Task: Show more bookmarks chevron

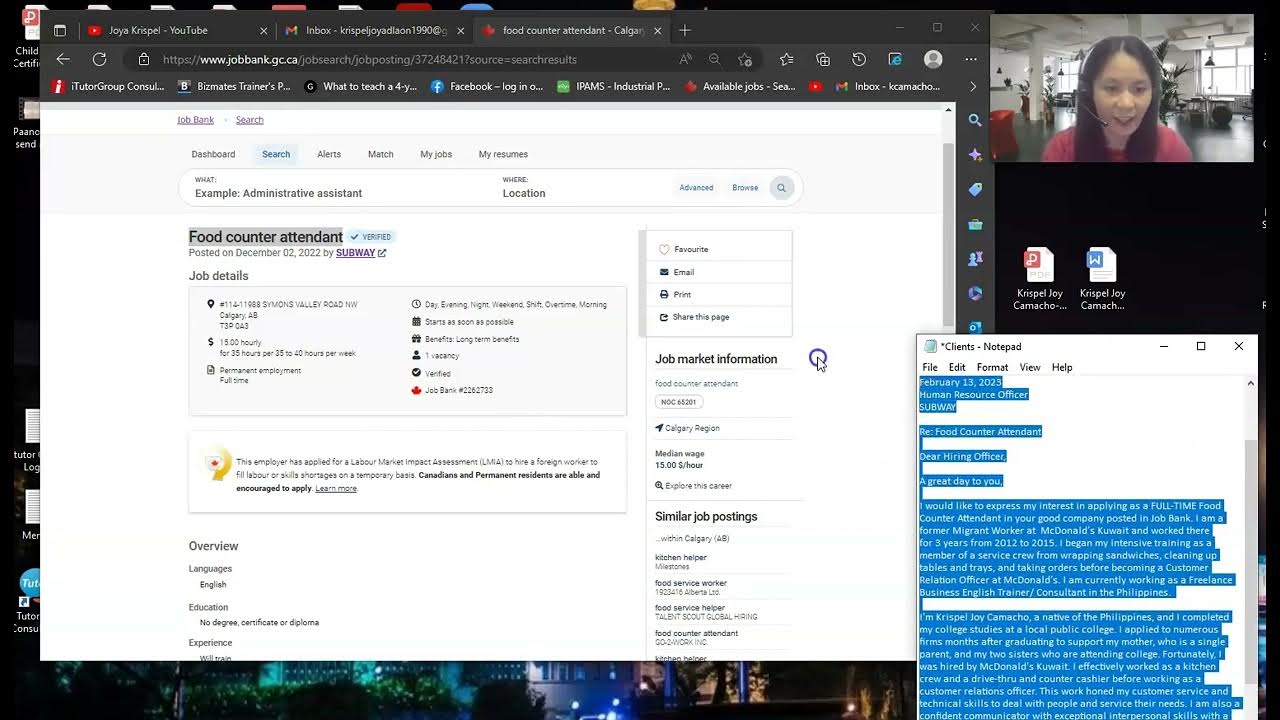Action: tap(973, 86)
